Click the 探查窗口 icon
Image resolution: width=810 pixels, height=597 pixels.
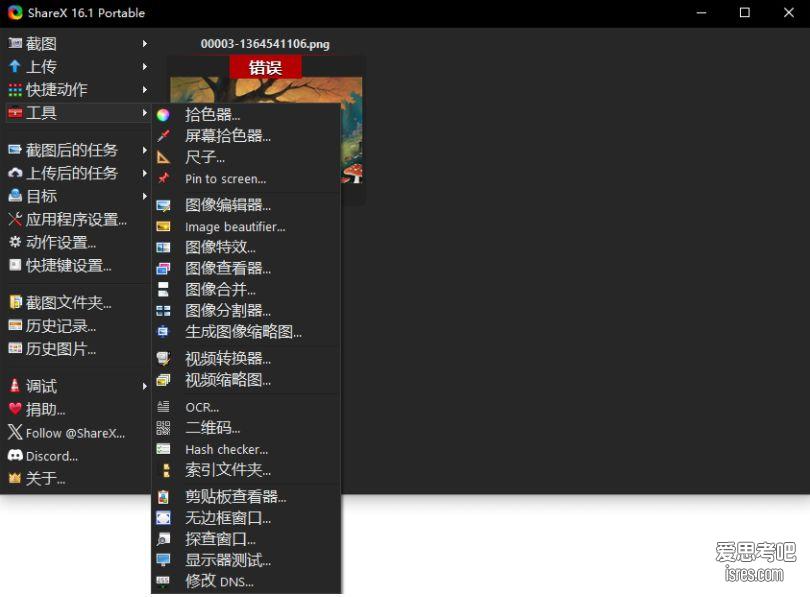point(163,539)
